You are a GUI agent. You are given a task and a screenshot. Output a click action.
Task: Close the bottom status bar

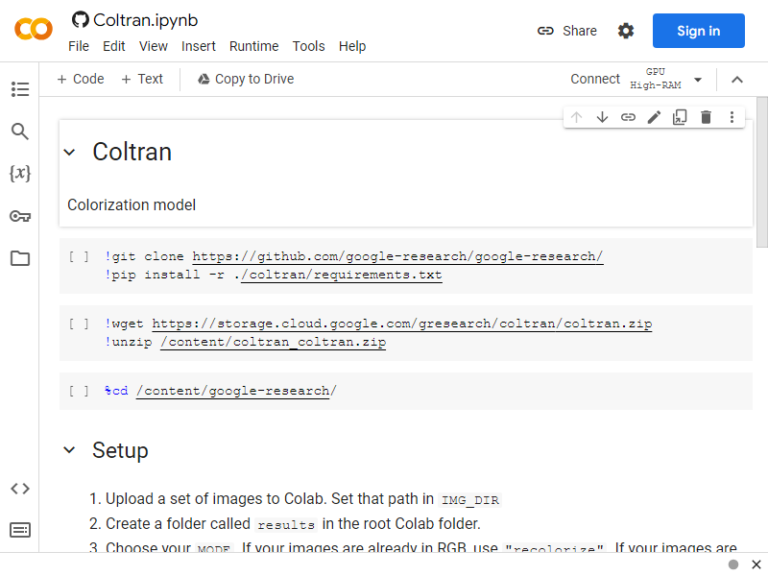756,564
